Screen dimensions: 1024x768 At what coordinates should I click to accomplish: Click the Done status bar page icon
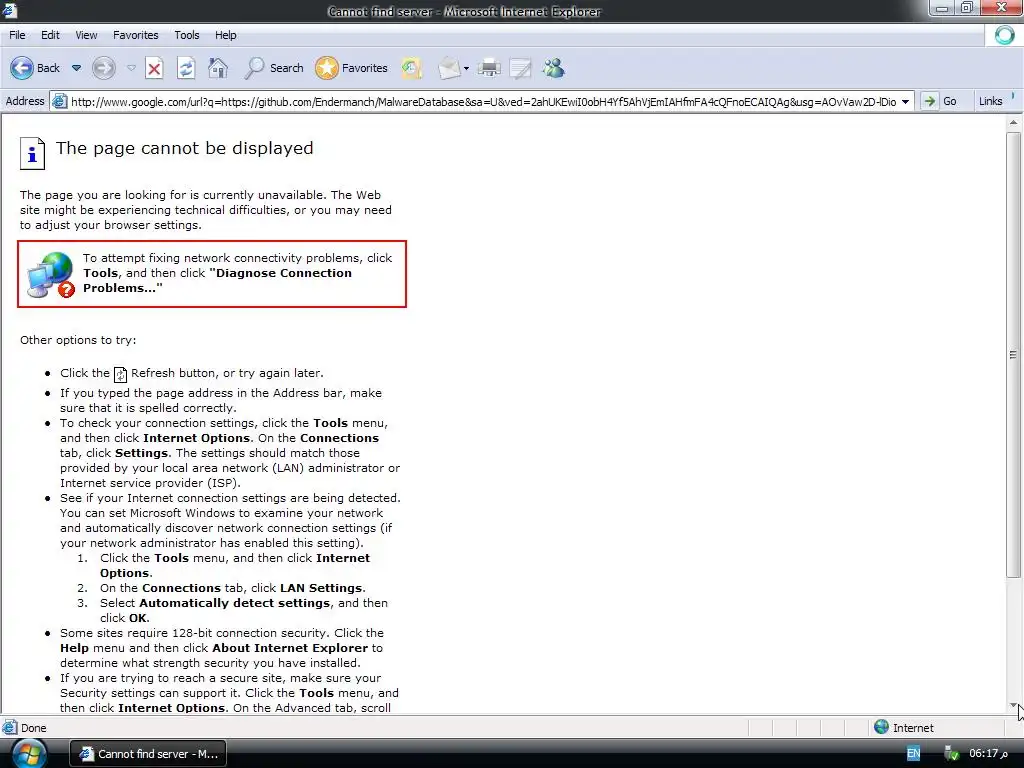point(10,728)
